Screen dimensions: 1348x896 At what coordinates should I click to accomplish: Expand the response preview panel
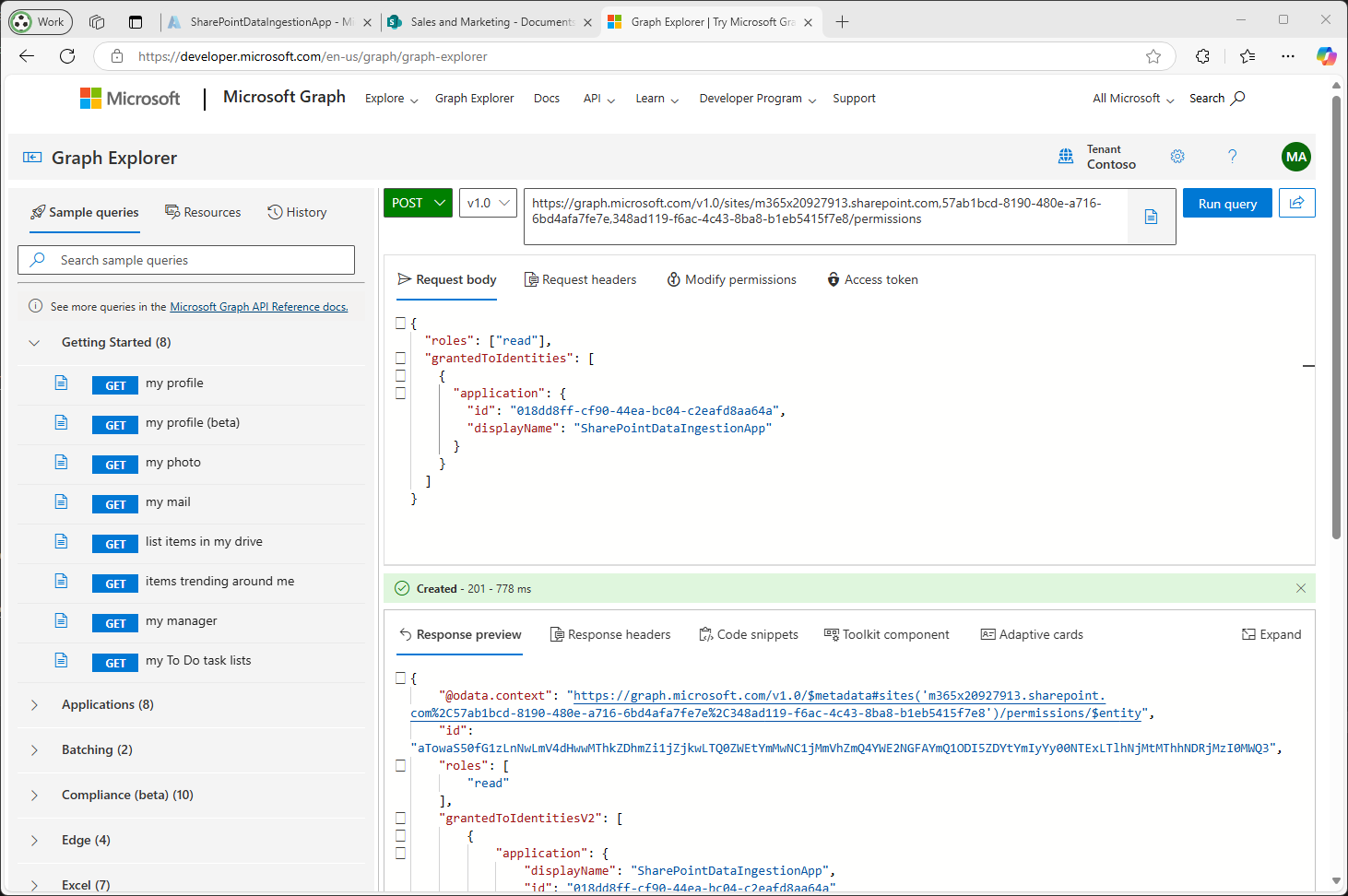(1271, 634)
